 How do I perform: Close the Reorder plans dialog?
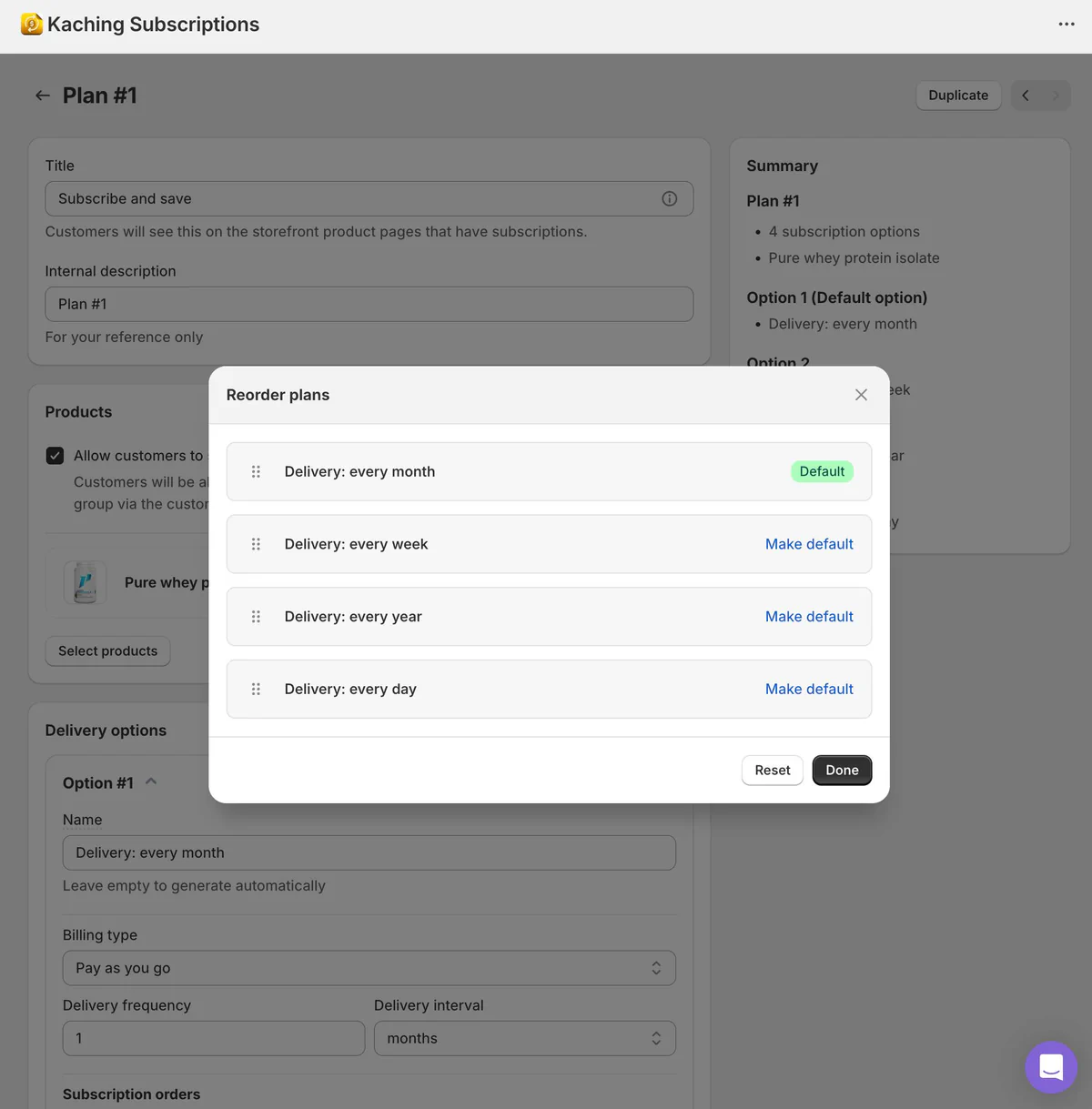tap(861, 395)
